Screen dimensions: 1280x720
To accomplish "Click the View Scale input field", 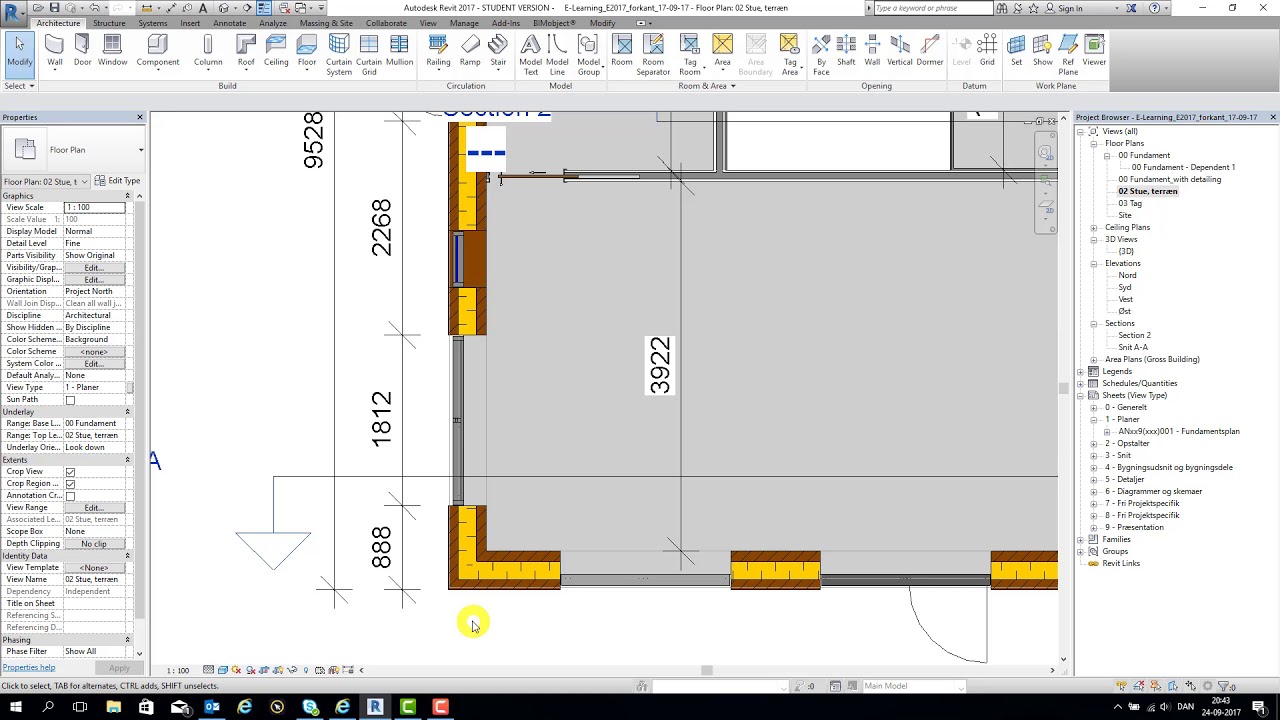I will click(x=95, y=207).
